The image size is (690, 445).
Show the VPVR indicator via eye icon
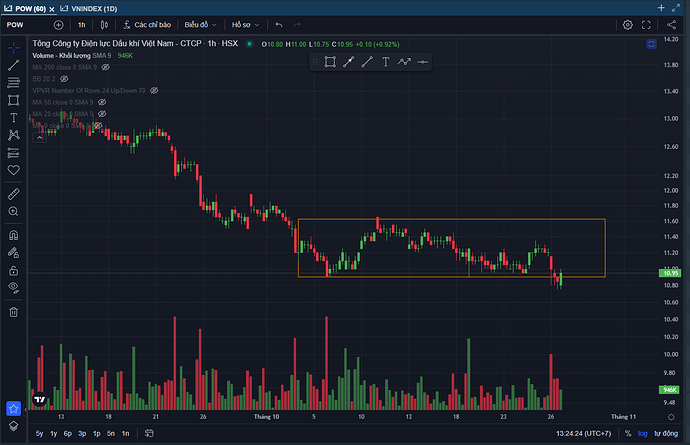(155, 90)
